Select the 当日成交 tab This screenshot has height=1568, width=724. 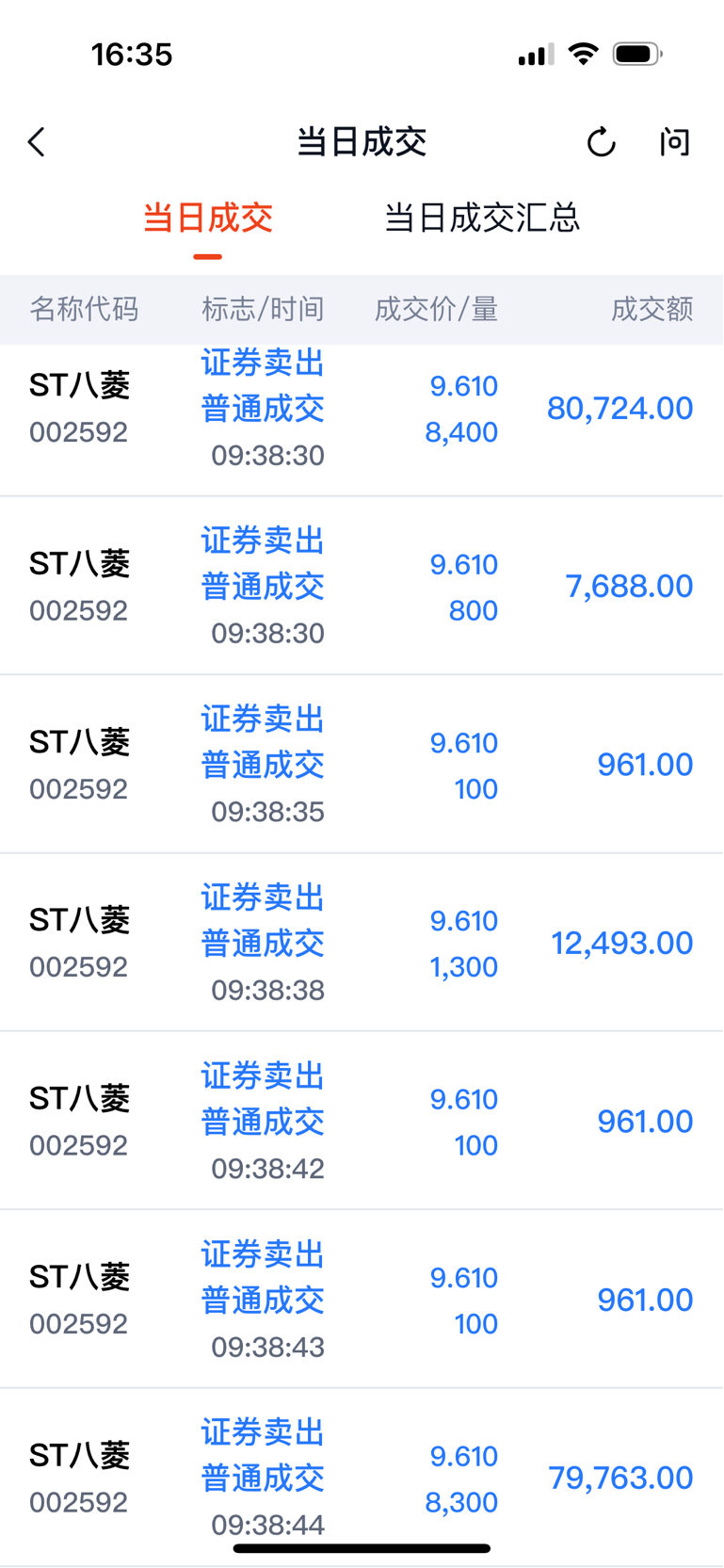[208, 218]
